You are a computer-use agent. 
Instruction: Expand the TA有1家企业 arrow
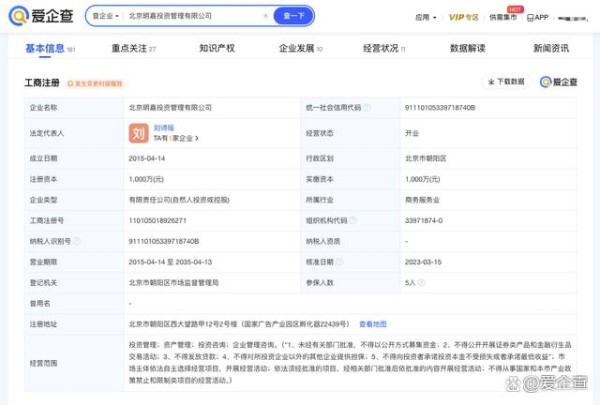point(197,138)
